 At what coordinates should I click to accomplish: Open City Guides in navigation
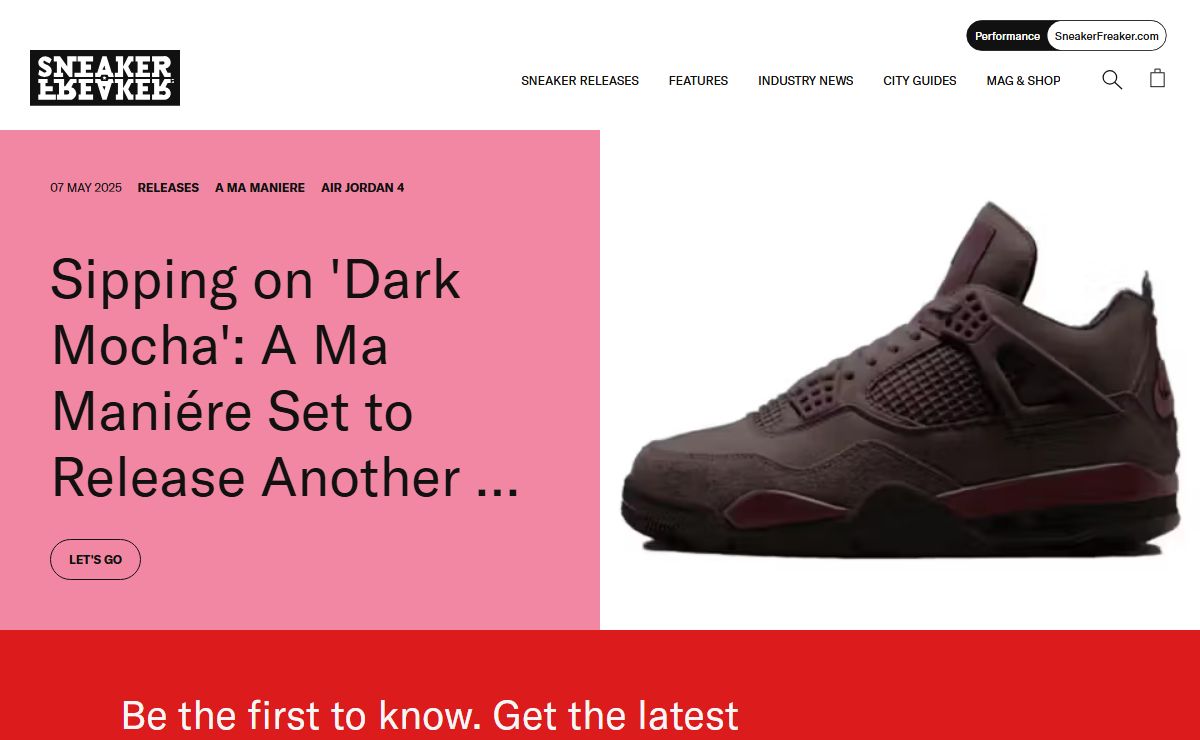pos(919,81)
